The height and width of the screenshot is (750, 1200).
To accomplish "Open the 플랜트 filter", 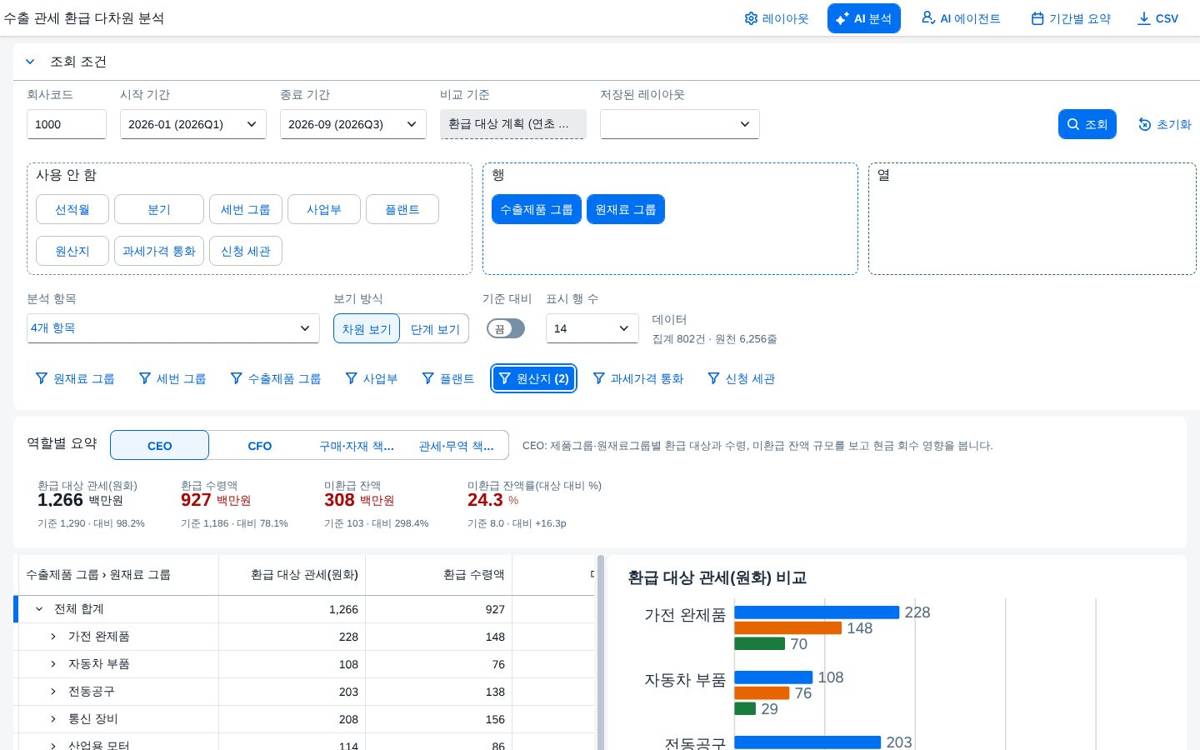I will coord(448,379).
